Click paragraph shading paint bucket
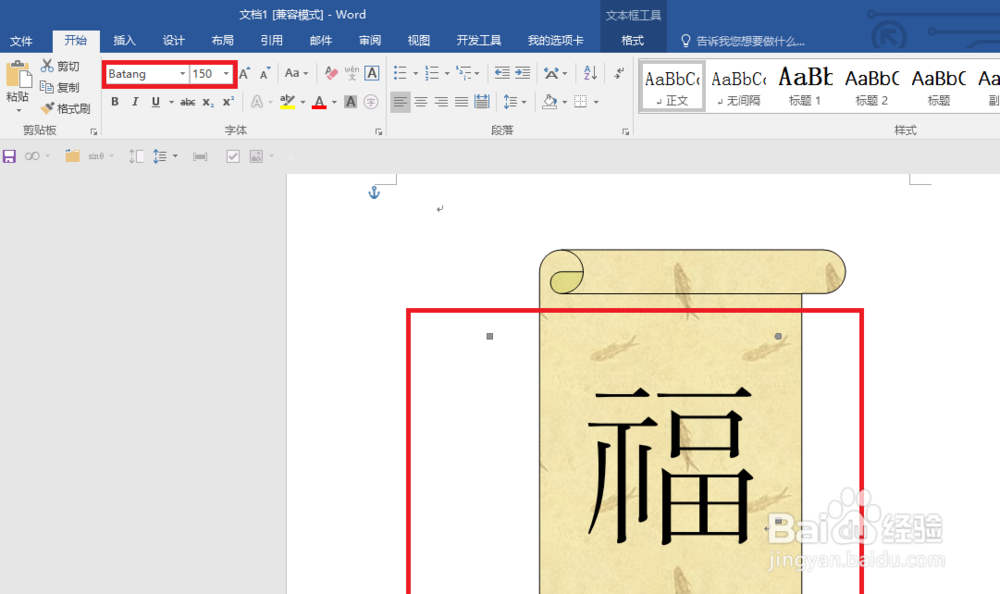1000x594 pixels. click(x=549, y=102)
